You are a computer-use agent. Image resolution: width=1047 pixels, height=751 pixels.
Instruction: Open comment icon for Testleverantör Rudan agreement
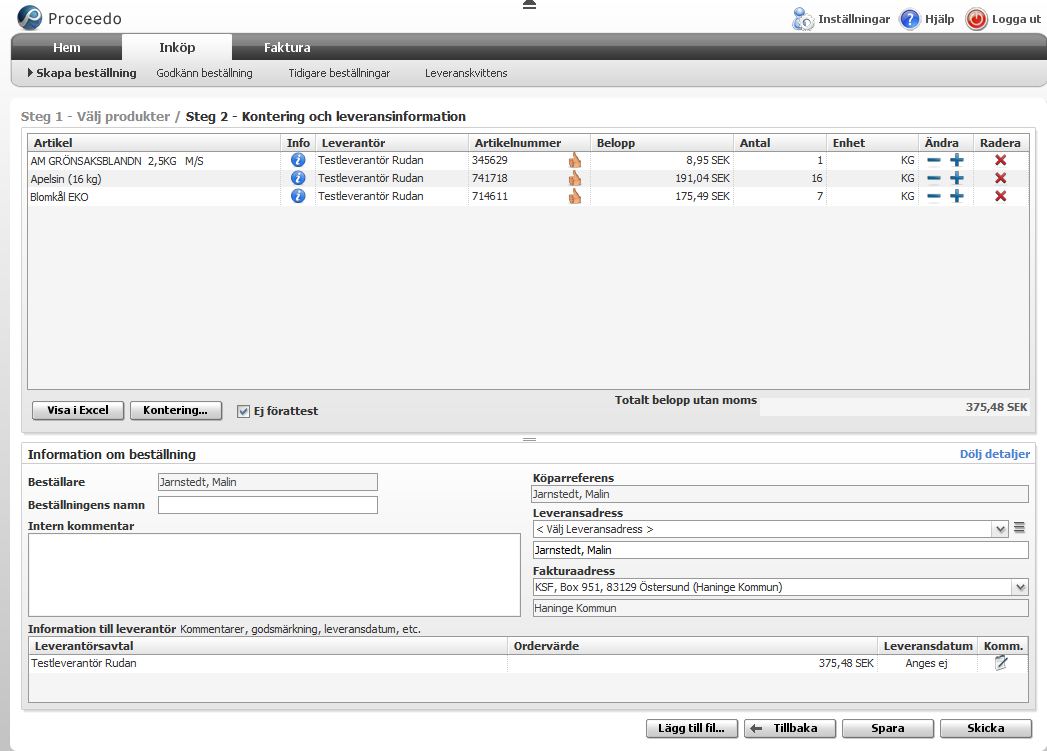coord(1001,663)
